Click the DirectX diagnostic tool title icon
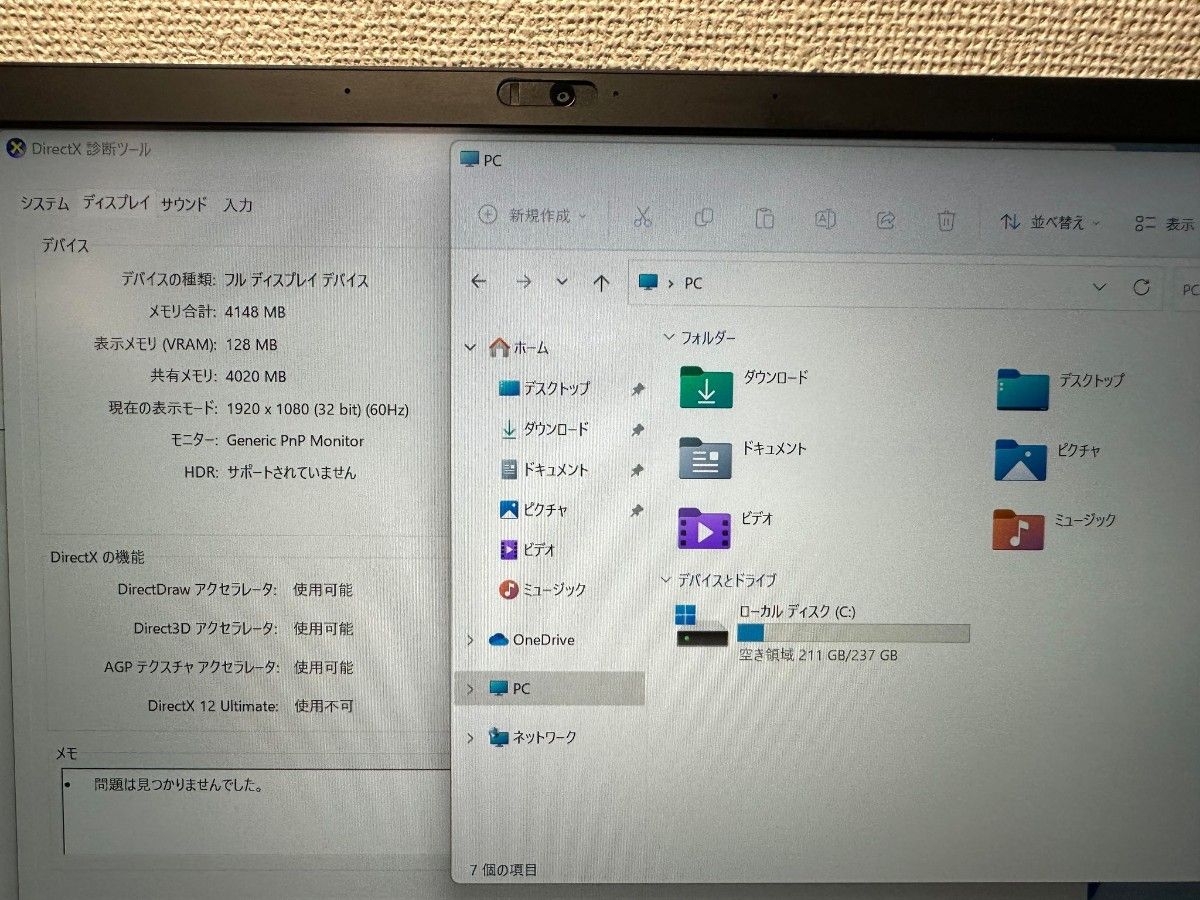 pyautogui.click(x=16, y=148)
